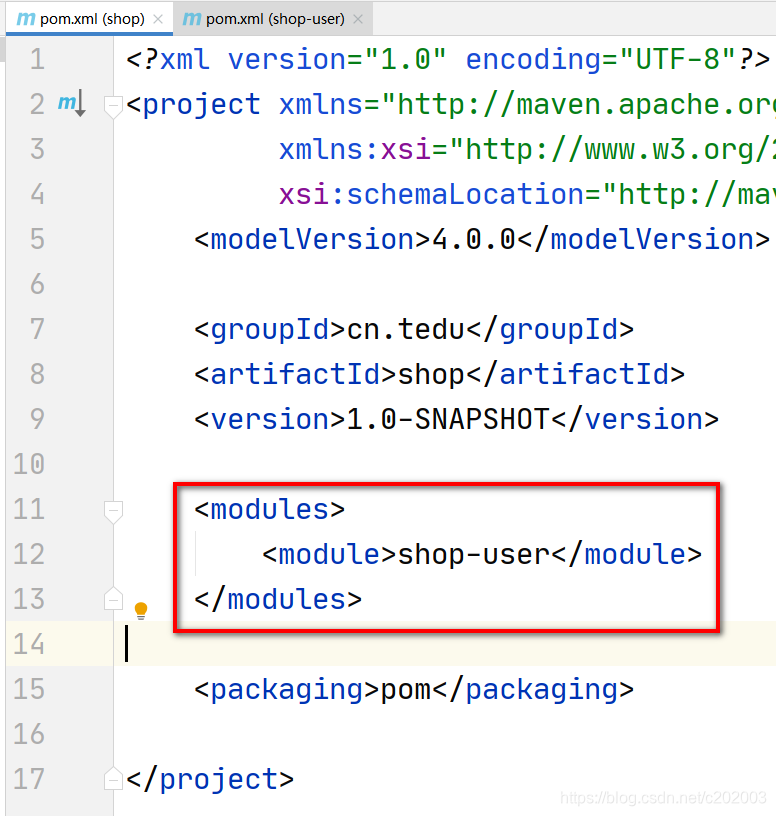Screen dimensions: 776x816
Task: Click line number 6 in the gutter
Action: (x=37, y=284)
